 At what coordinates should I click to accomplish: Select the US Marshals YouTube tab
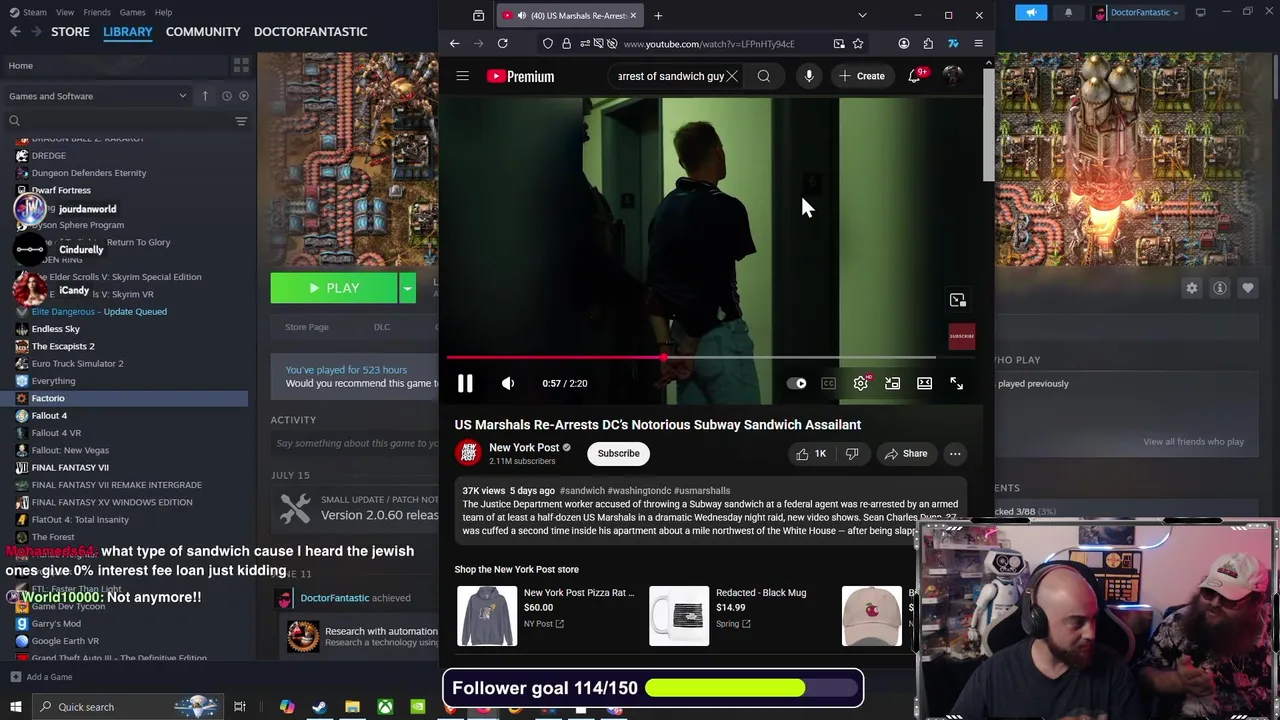569,15
